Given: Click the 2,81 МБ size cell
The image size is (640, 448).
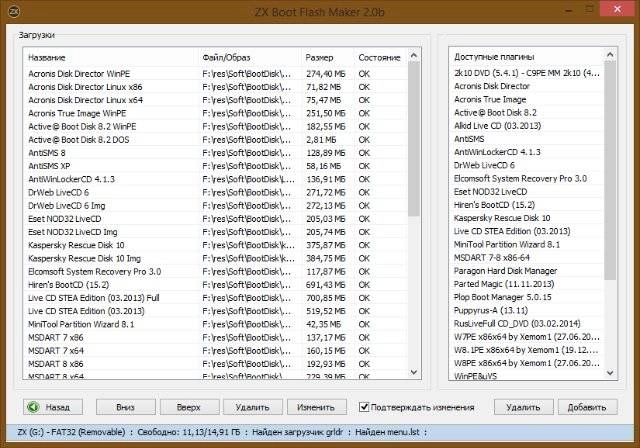Looking at the screenshot, I should [321, 140].
